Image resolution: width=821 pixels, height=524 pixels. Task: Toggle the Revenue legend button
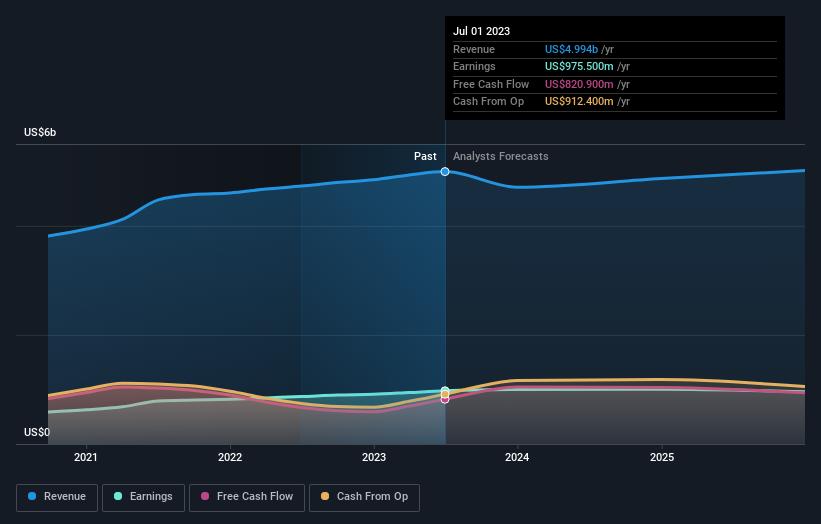click(57, 497)
